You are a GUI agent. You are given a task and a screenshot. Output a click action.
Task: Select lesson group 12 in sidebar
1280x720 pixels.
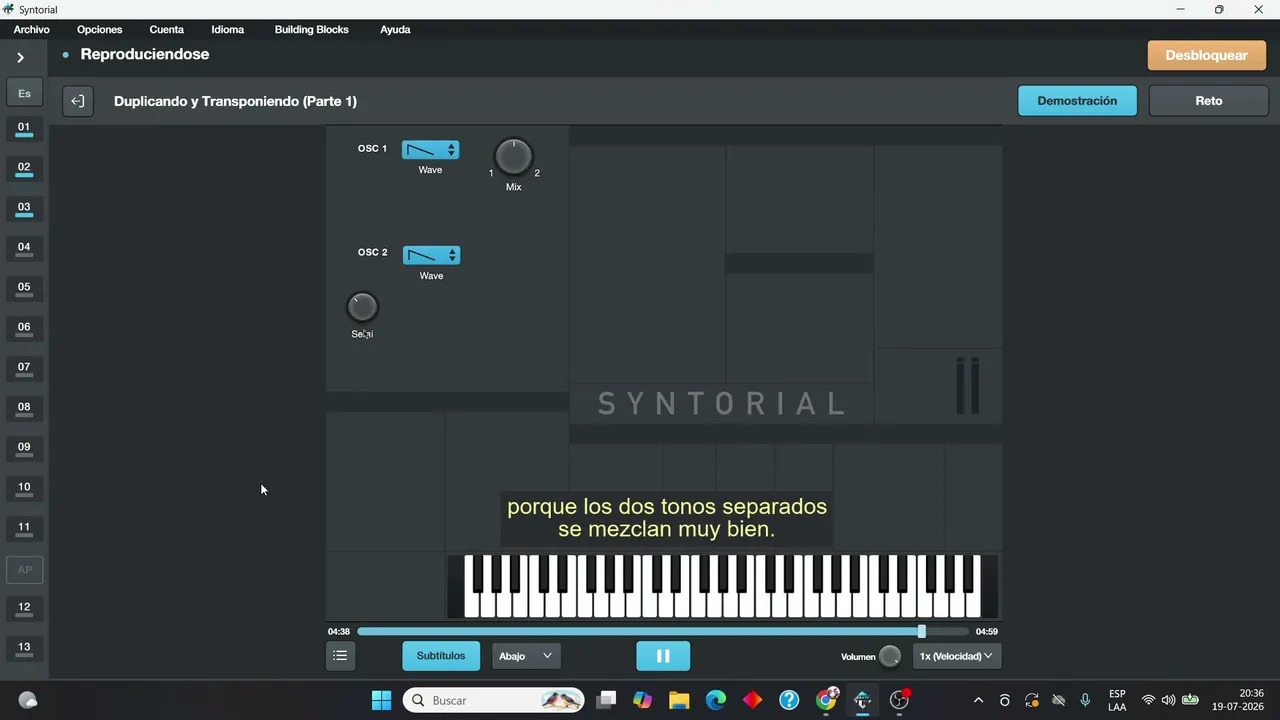click(24, 609)
